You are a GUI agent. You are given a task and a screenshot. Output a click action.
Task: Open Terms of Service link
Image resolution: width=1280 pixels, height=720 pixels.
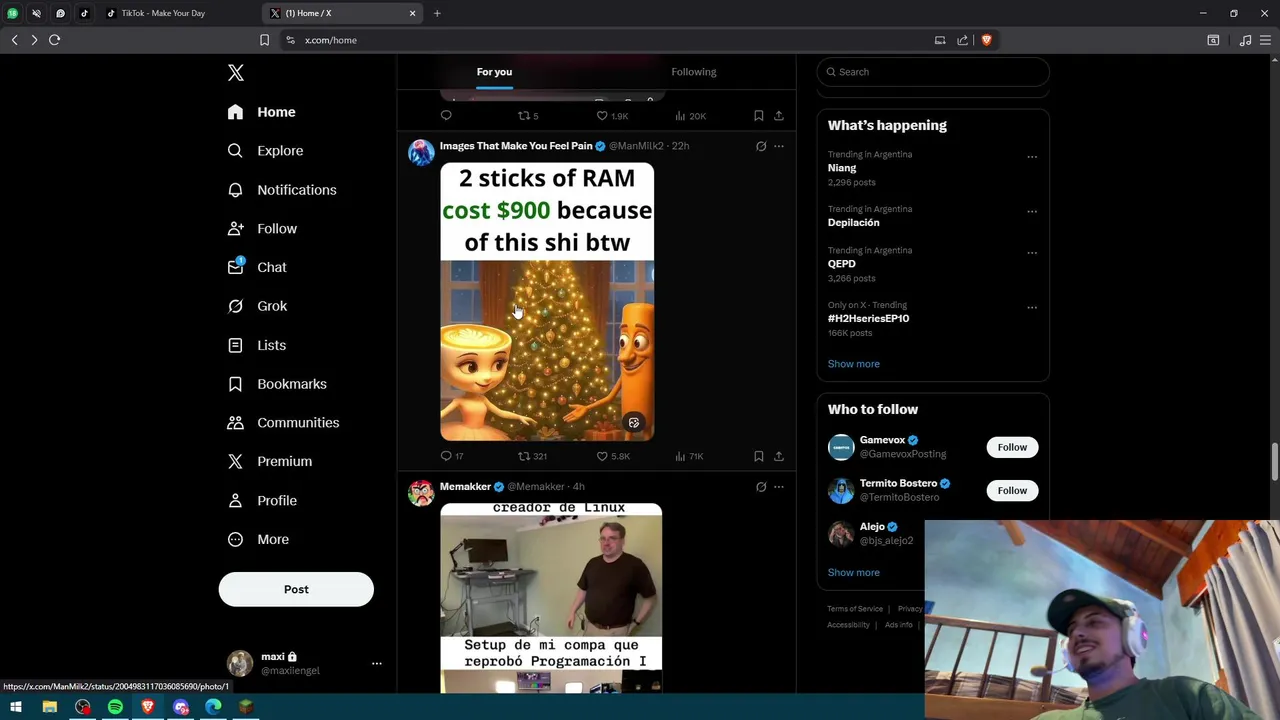855,609
